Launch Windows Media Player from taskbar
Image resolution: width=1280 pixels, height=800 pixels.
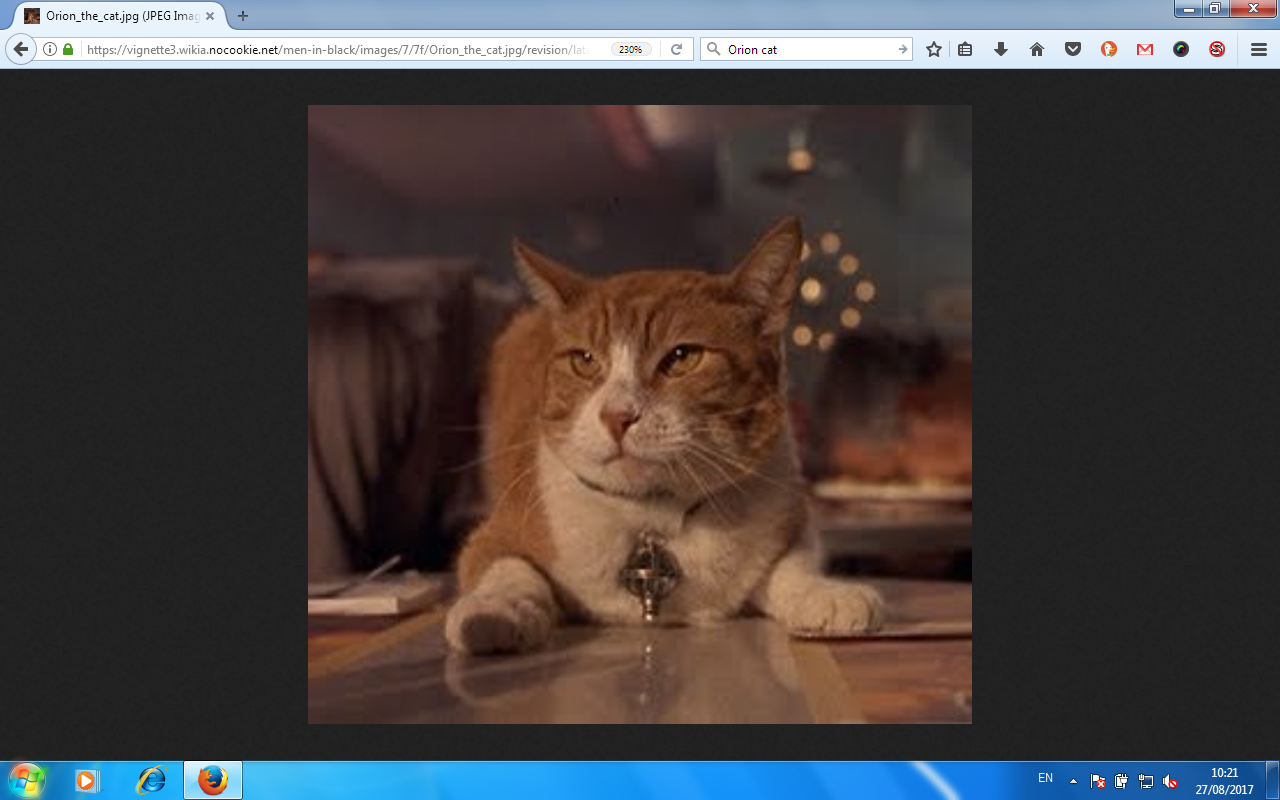(88, 780)
